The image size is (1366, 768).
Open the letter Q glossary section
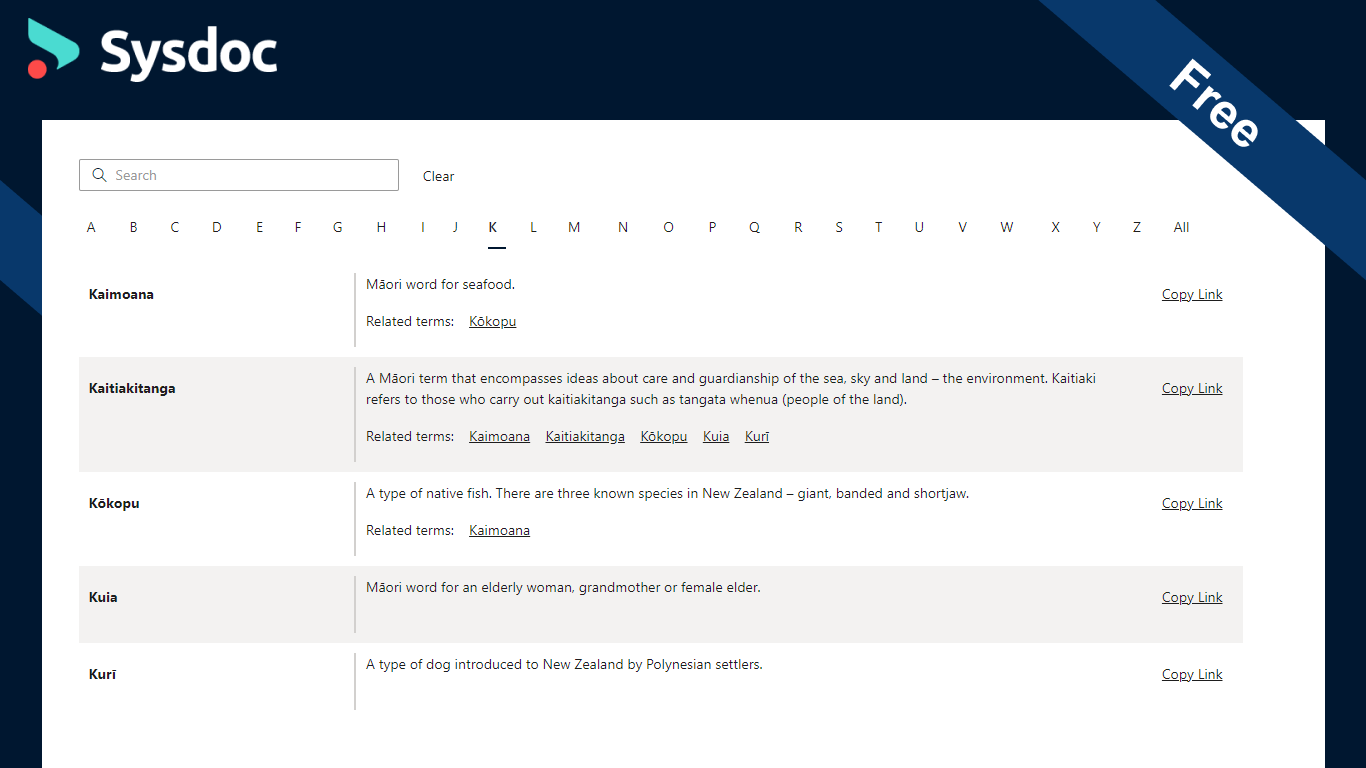pos(754,227)
